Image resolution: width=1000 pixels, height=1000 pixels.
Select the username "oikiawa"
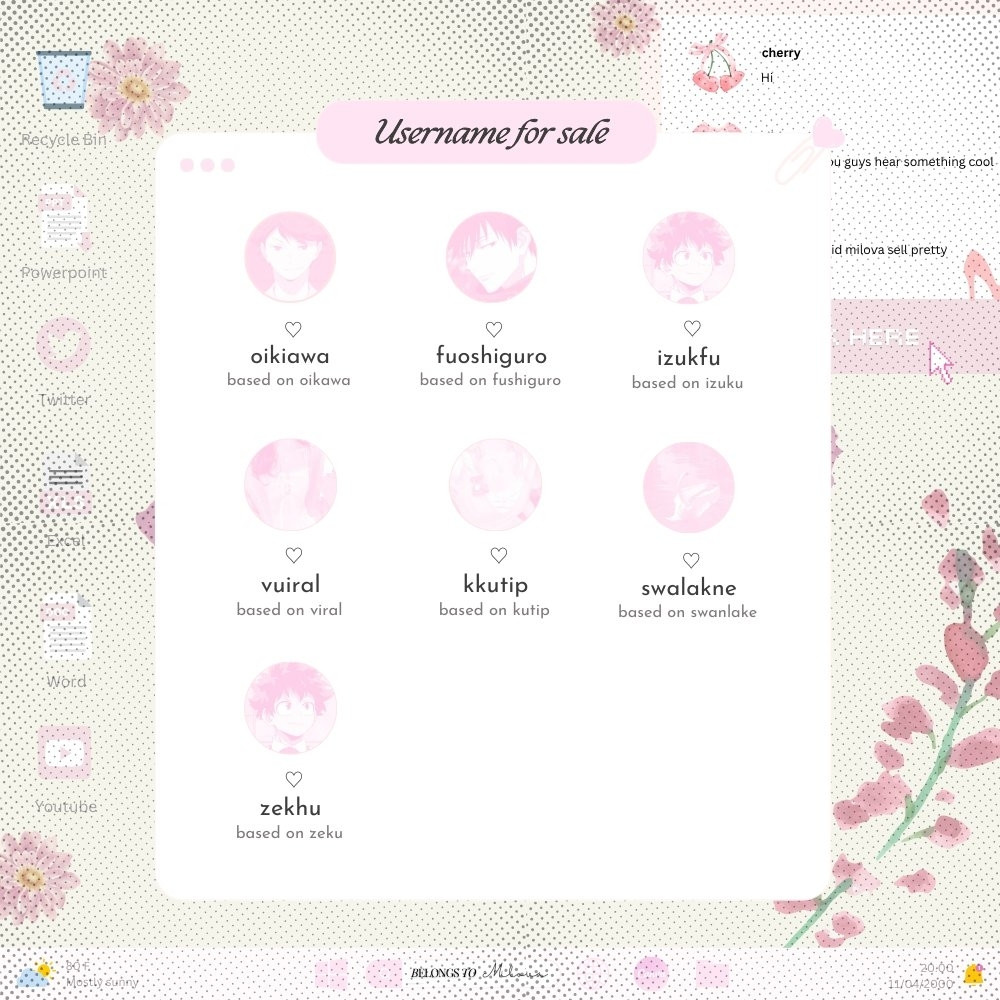pyautogui.click(x=290, y=356)
